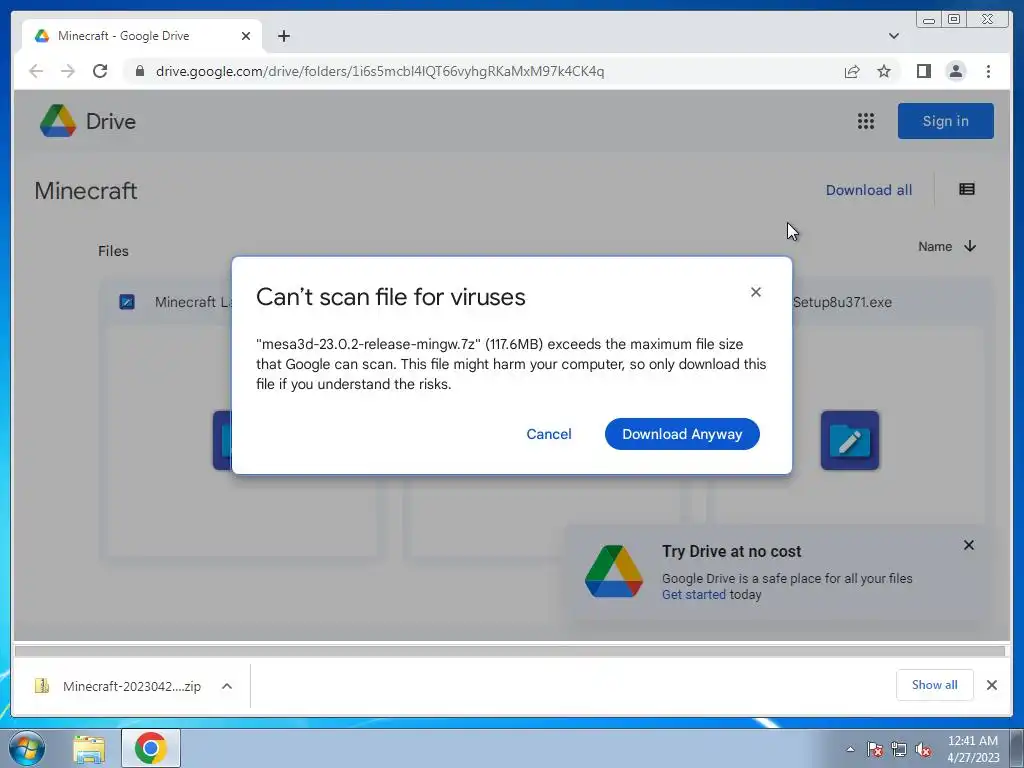Click the Minecraft folder title
Image resolution: width=1024 pixels, height=768 pixels.
coord(86,191)
